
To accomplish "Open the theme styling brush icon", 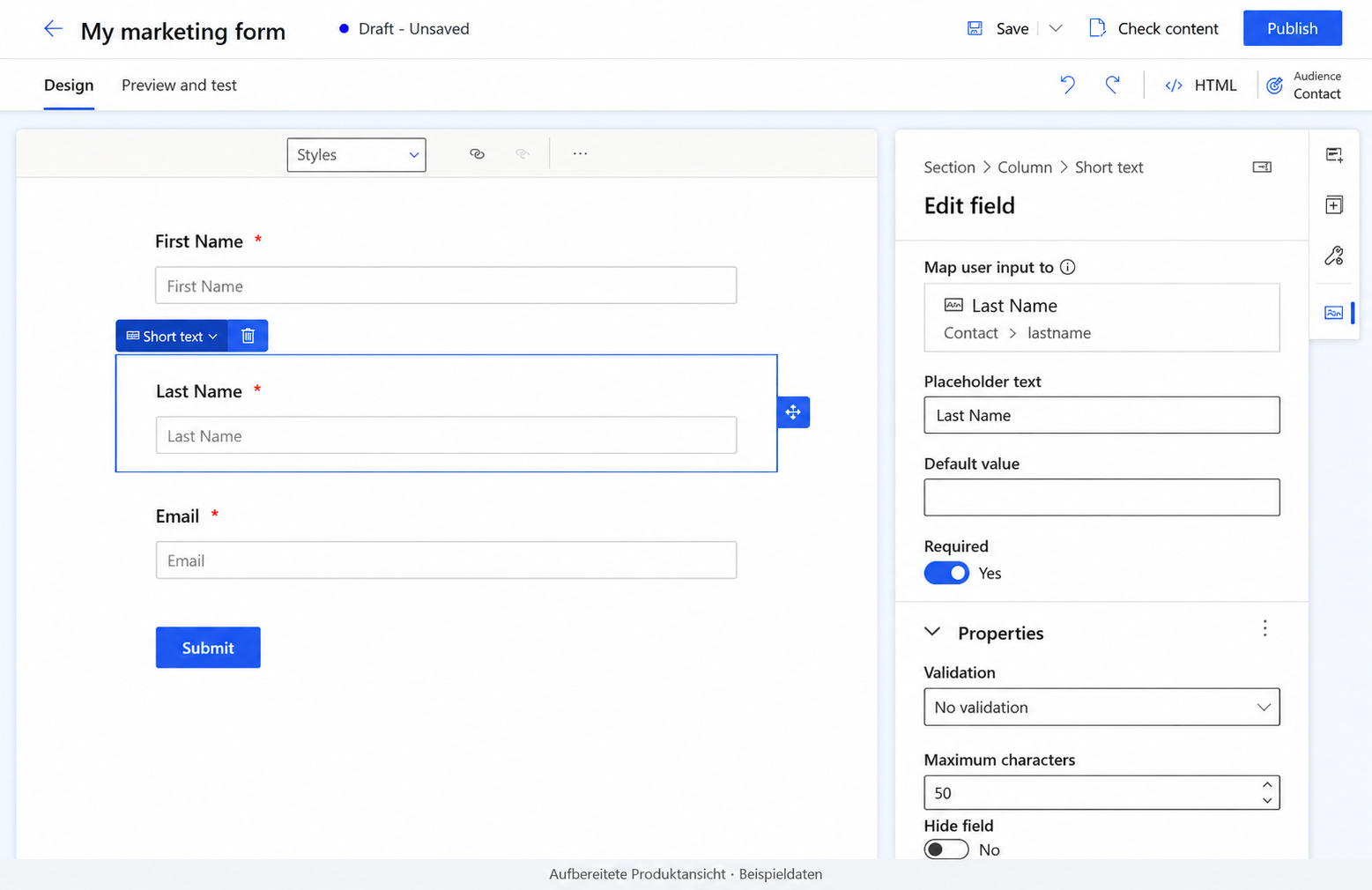I will [1334, 256].
